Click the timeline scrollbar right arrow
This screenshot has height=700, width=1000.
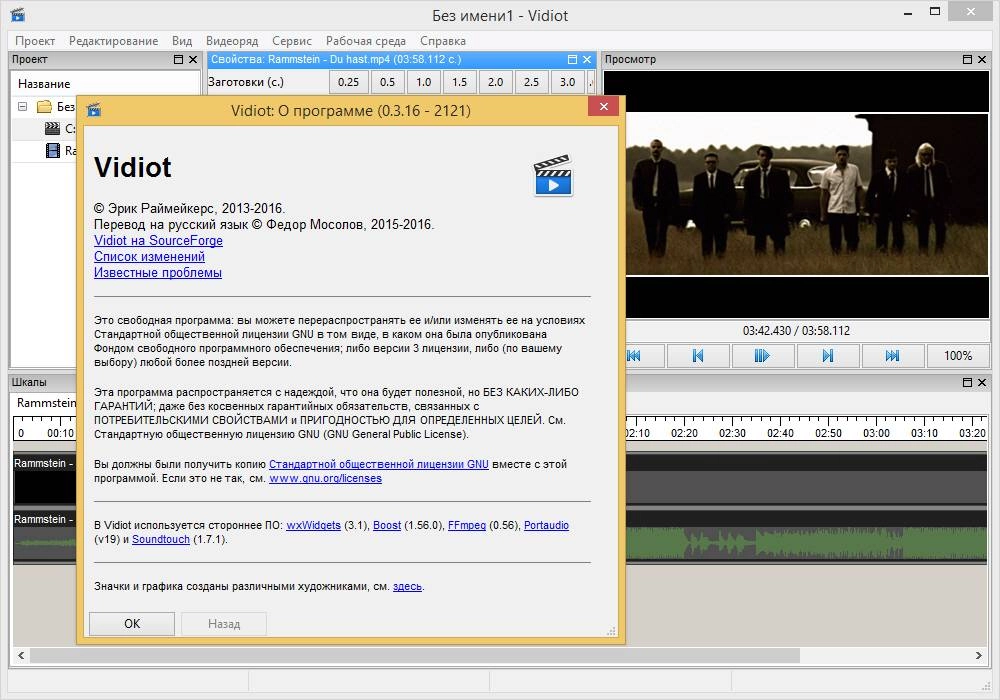(x=979, y=655)
